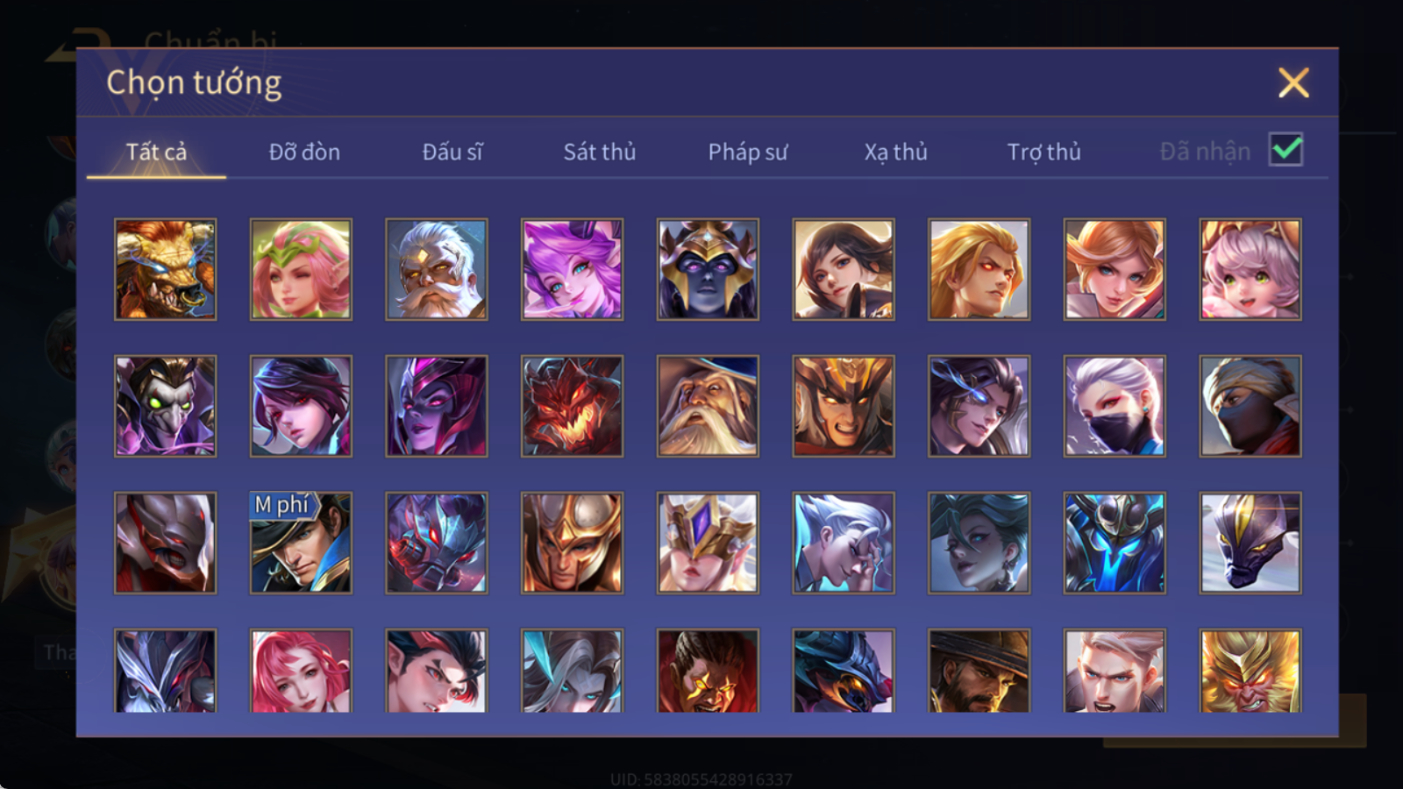Select the cowboy hat bearded gunslinger hero

tap(979, 671)
